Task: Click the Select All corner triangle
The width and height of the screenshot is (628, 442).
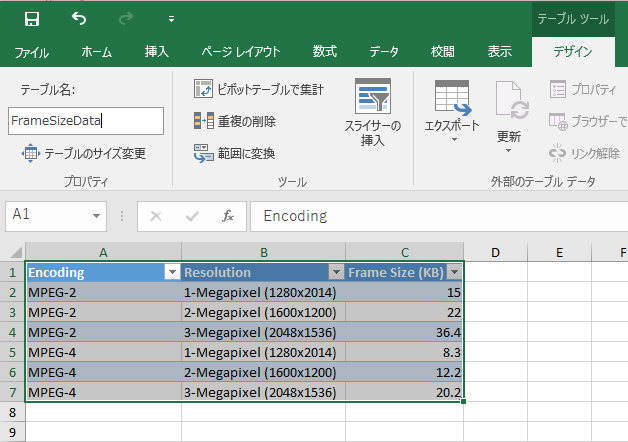Action: click(x=15, y=253)
